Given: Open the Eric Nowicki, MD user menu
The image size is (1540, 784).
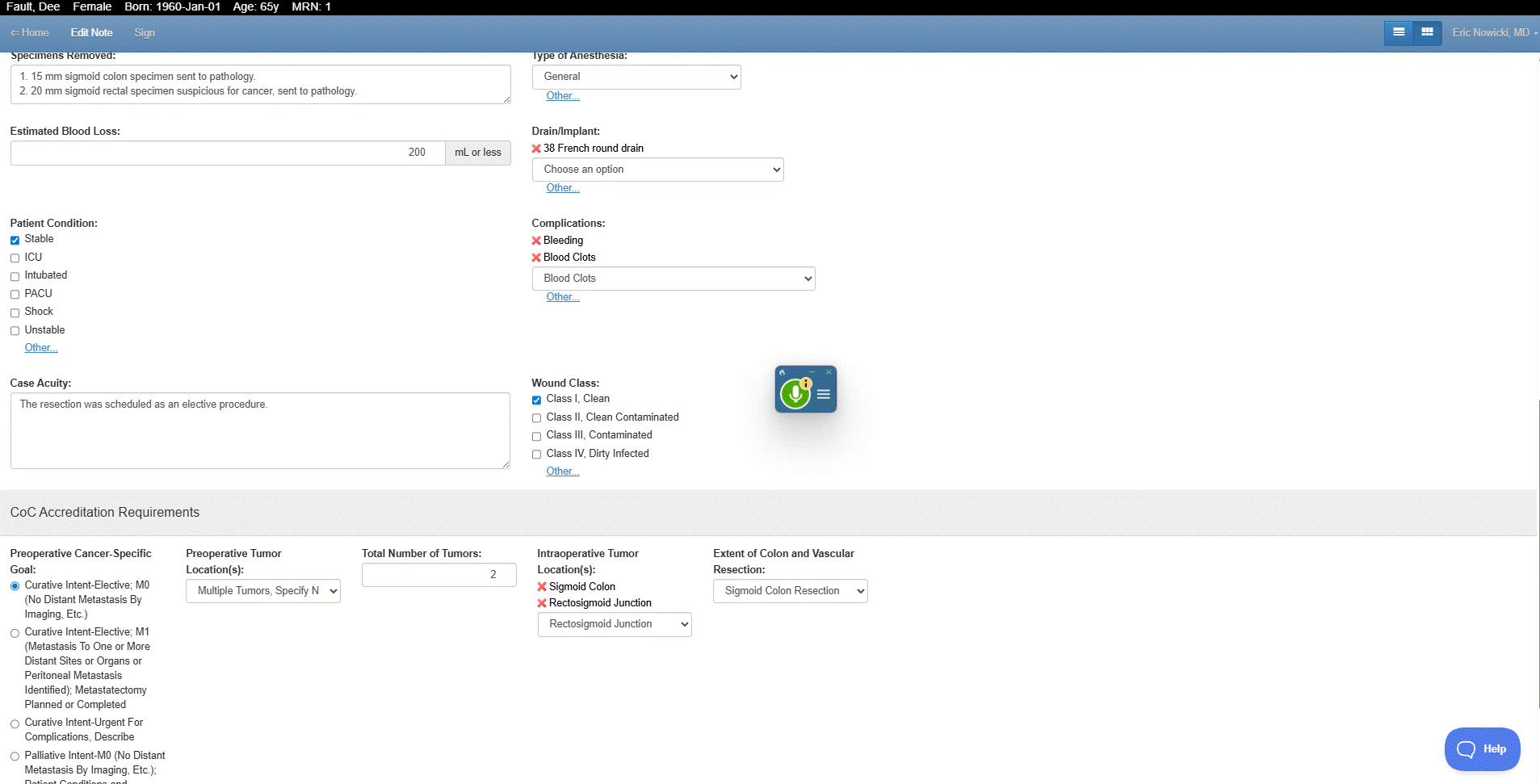Looking at the screenshot, I should tap(1493, 33).
